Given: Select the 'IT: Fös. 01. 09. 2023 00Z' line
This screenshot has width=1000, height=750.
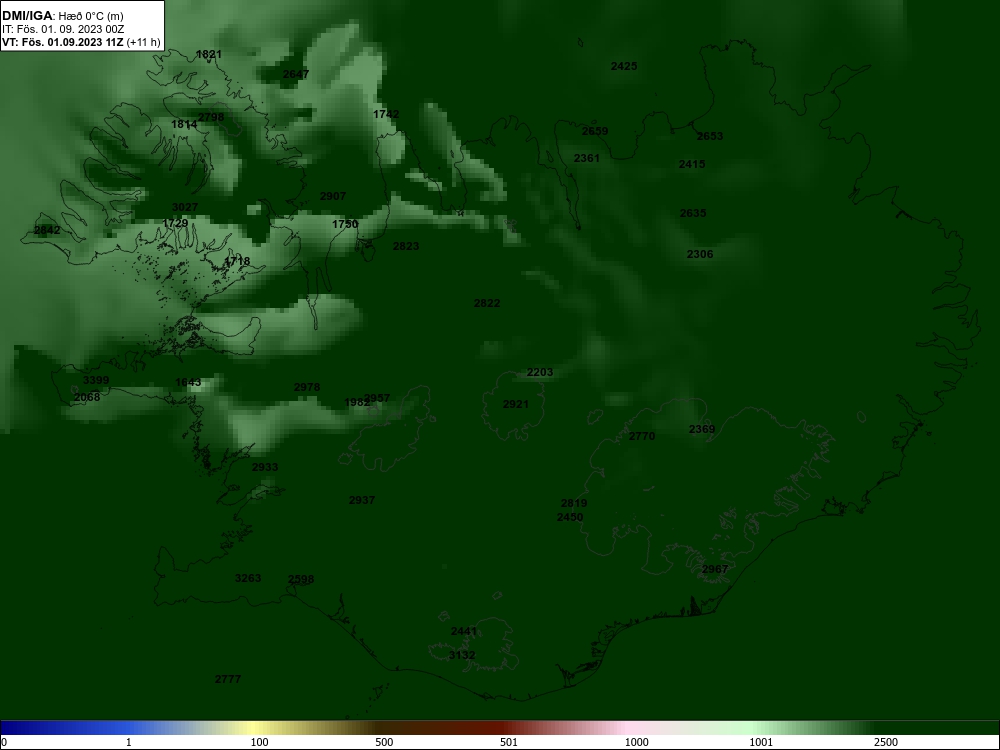Looking at the screenshot, I should click(x=63, y=29).
